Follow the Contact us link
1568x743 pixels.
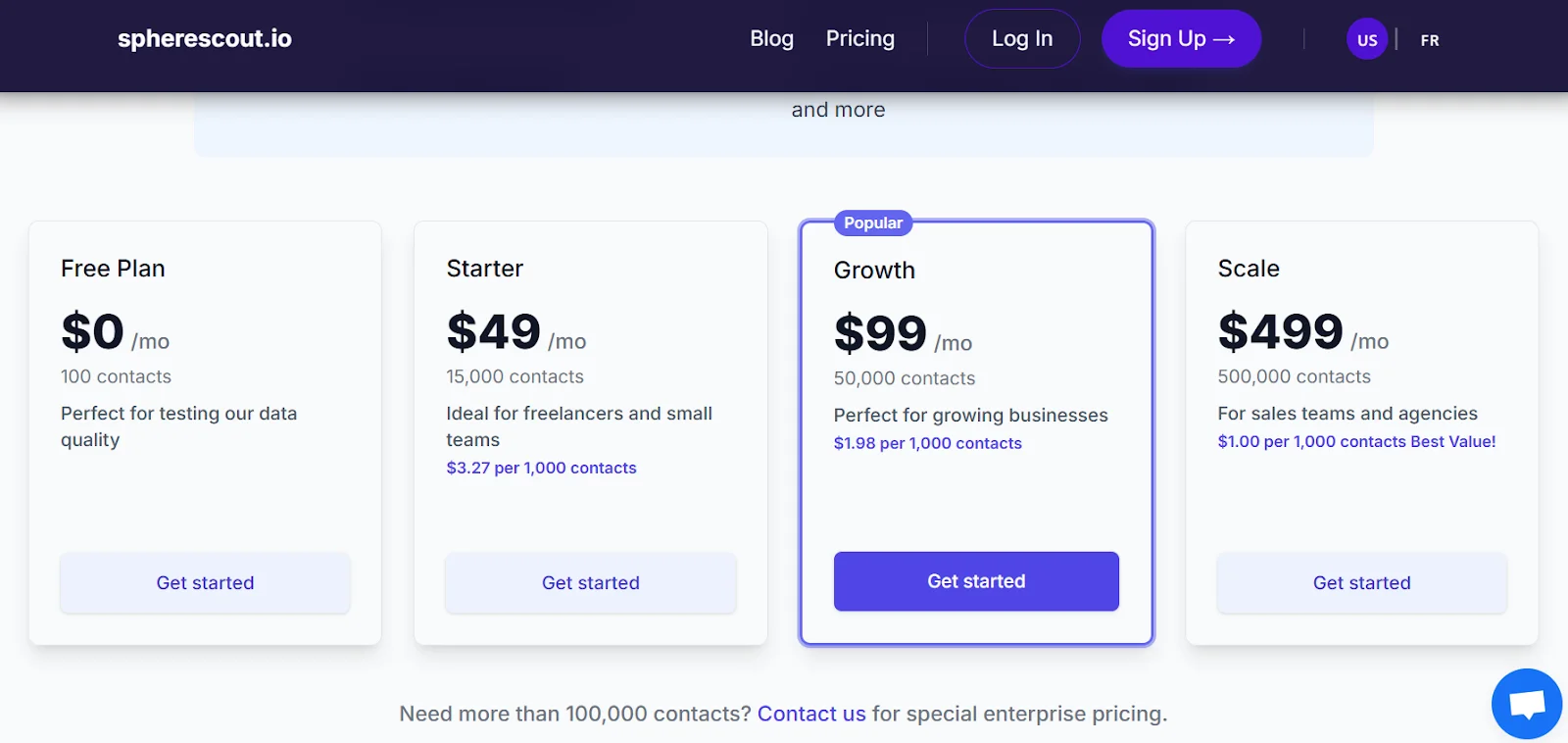click(x=811, y=714)
